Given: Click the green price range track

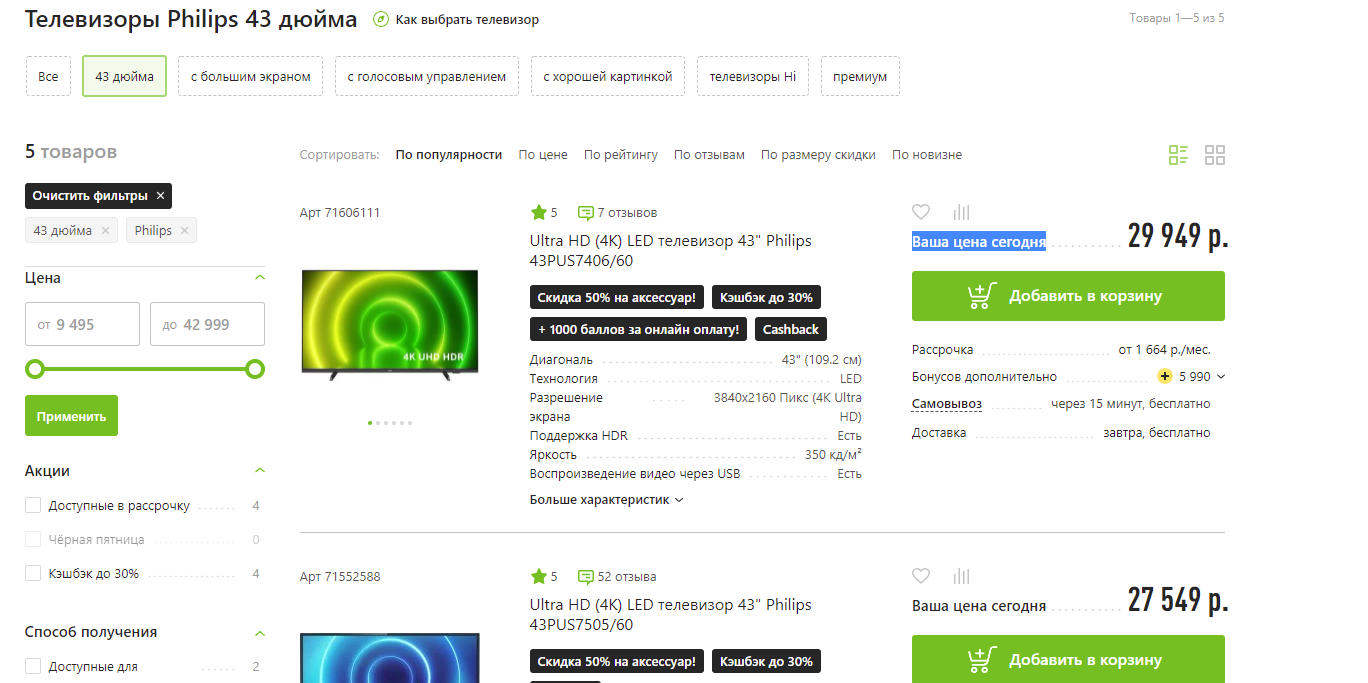Looking at the screenshot, I should click(x=145, y=369).
